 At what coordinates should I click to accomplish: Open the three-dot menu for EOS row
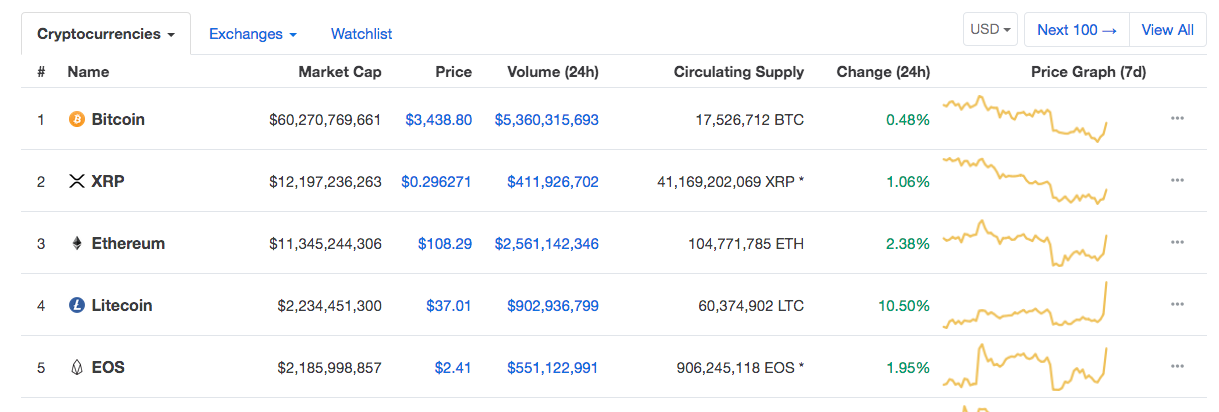1177,367
